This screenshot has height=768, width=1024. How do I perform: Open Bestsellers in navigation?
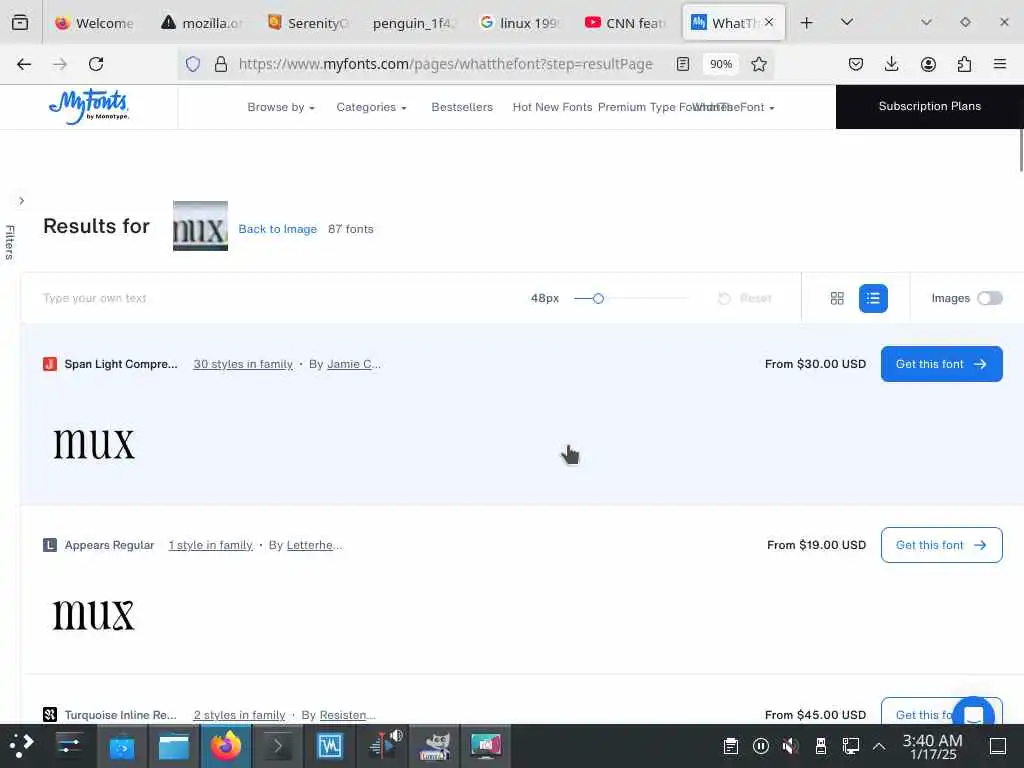pyautogui.click(x=462, y=107)
